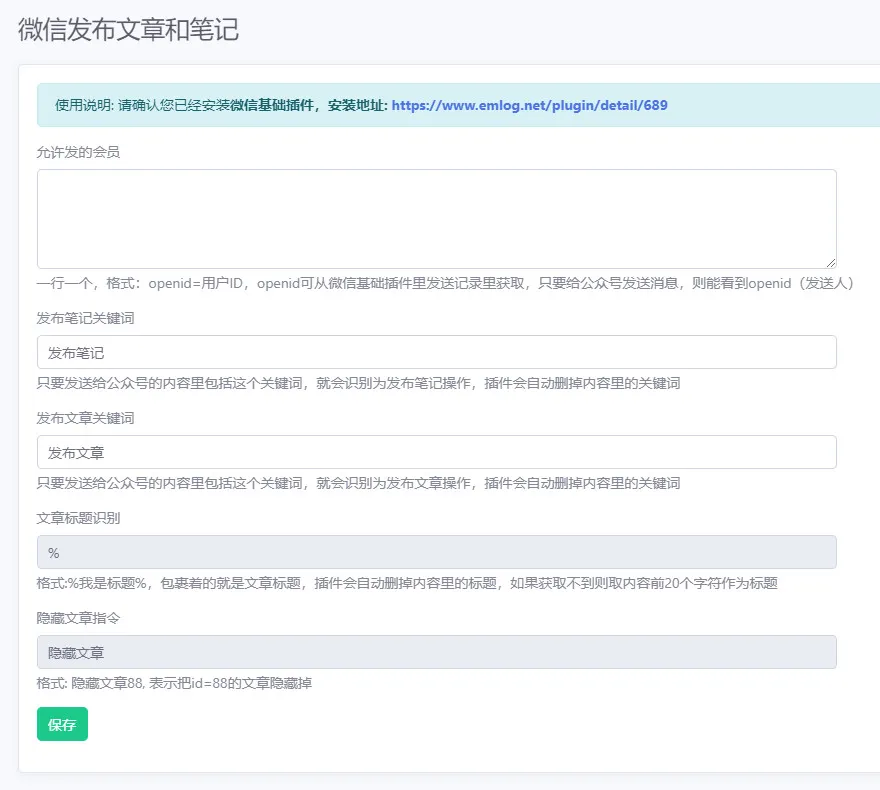Image resolution: width=880 pixels, height=790 pixels.
Task: Click the green 保存 button
Action: pyautogui.click(x=62, y=724)
